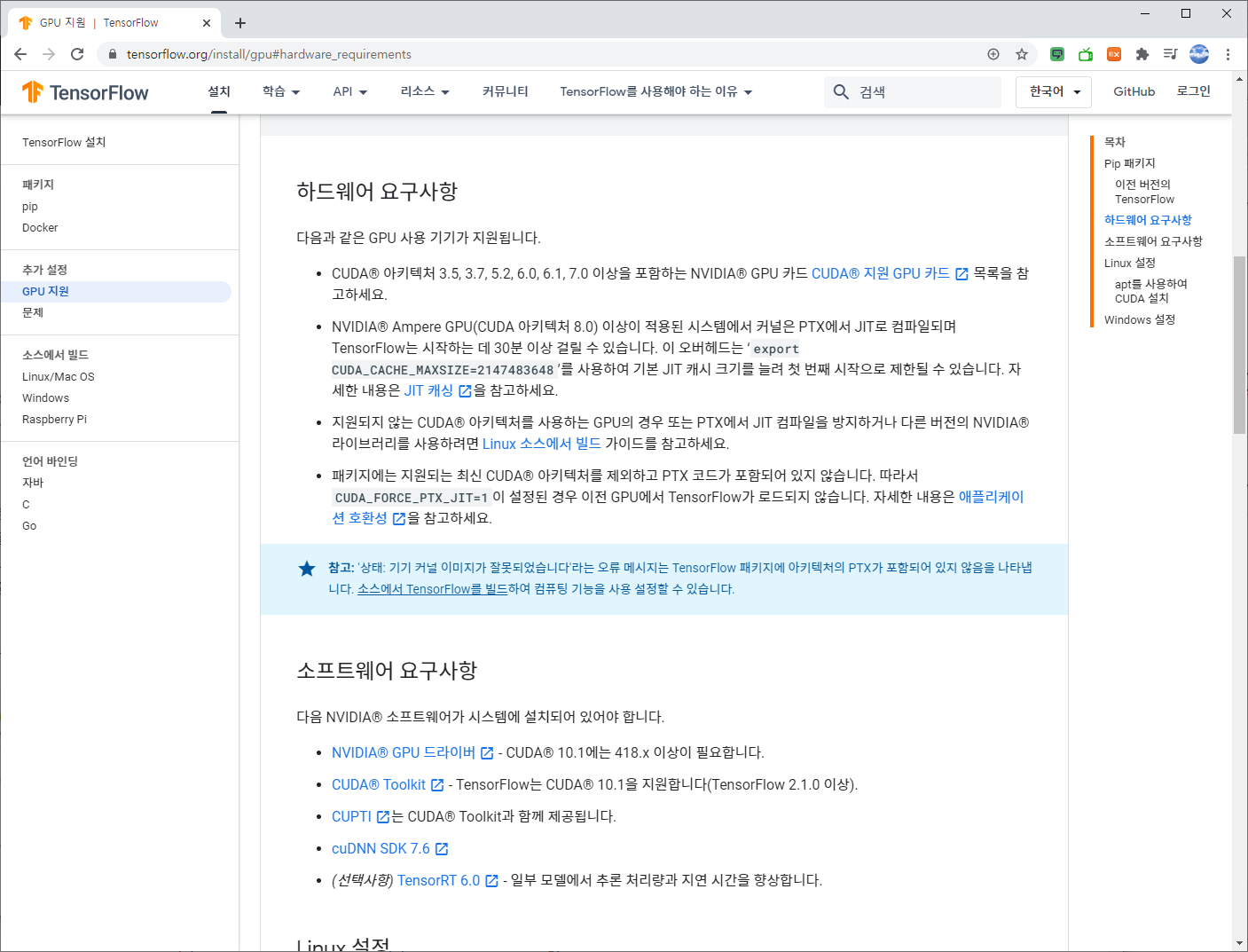Image resolution: width=1248 pixels, height=952 pixels.
Task: Click the Chrome profile avatar
Action: tap(1199, 54)
